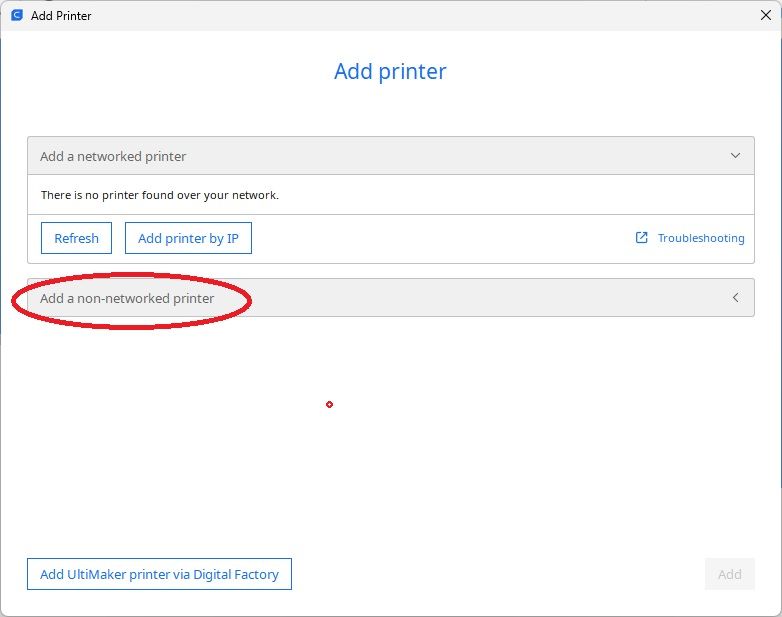Image resolution: width=782 pixels, height=617 pixels.
Task: Open the Add a networked printer header
Action: click(391, 156)
